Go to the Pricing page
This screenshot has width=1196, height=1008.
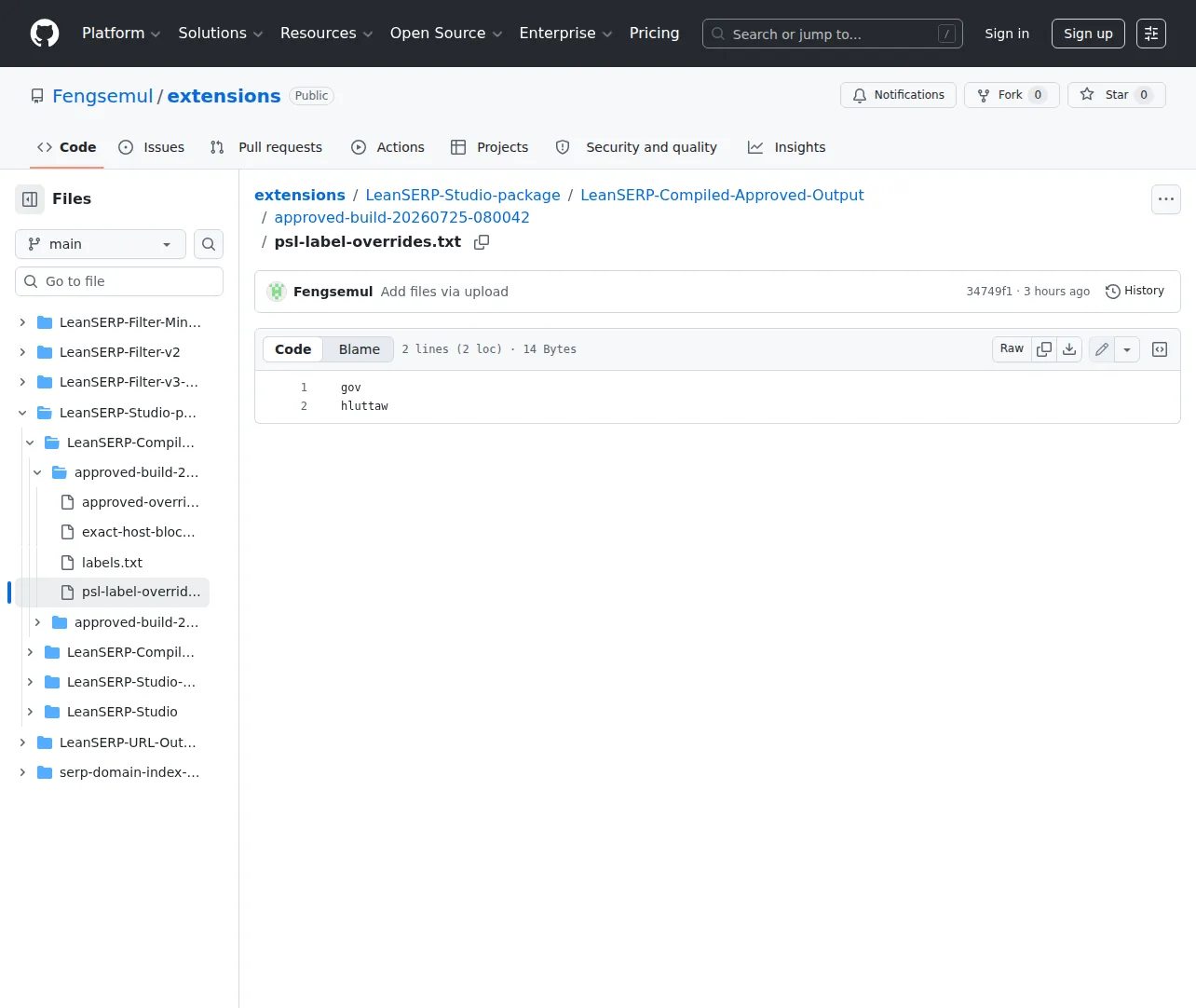pyautogui.click(x=655, y=34)
